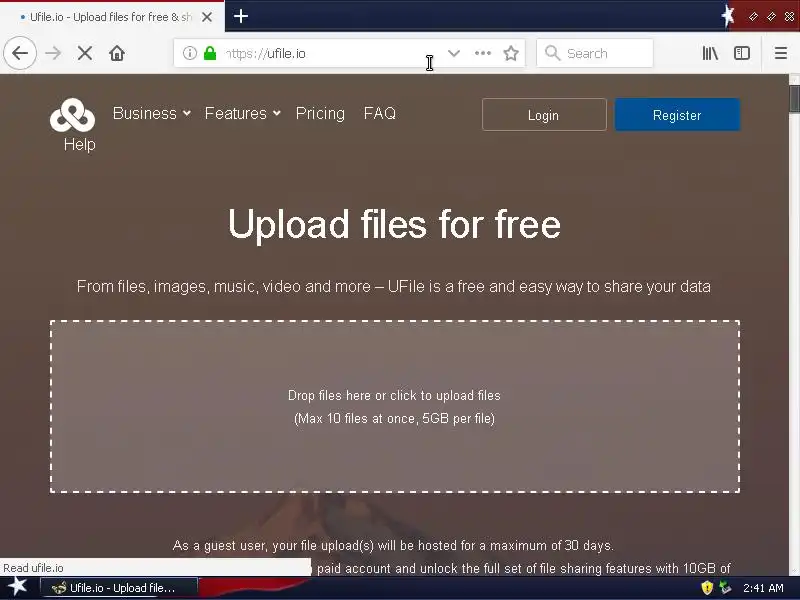Toggle the sidebar view icon
Viewport: 800px width, 600px height.
click(x=741, y=53)
